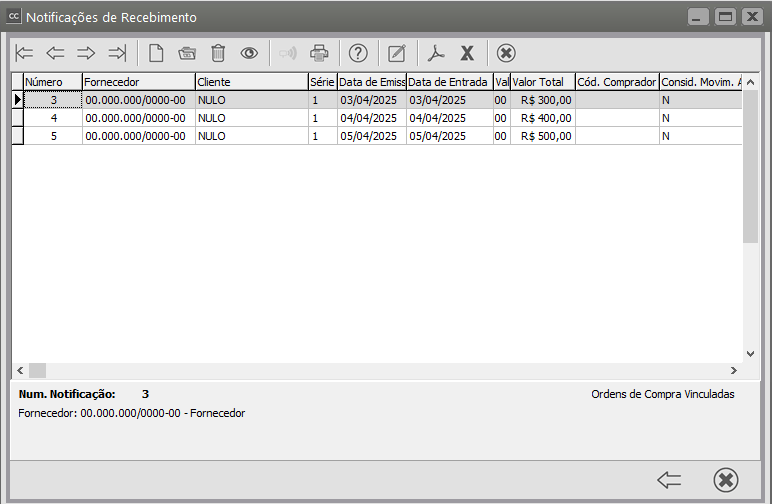Image resolution: width=772 pixels, height=504 pixels.
Task: Select the row with value R$ 500,00
Action: [x=545, y=136]
